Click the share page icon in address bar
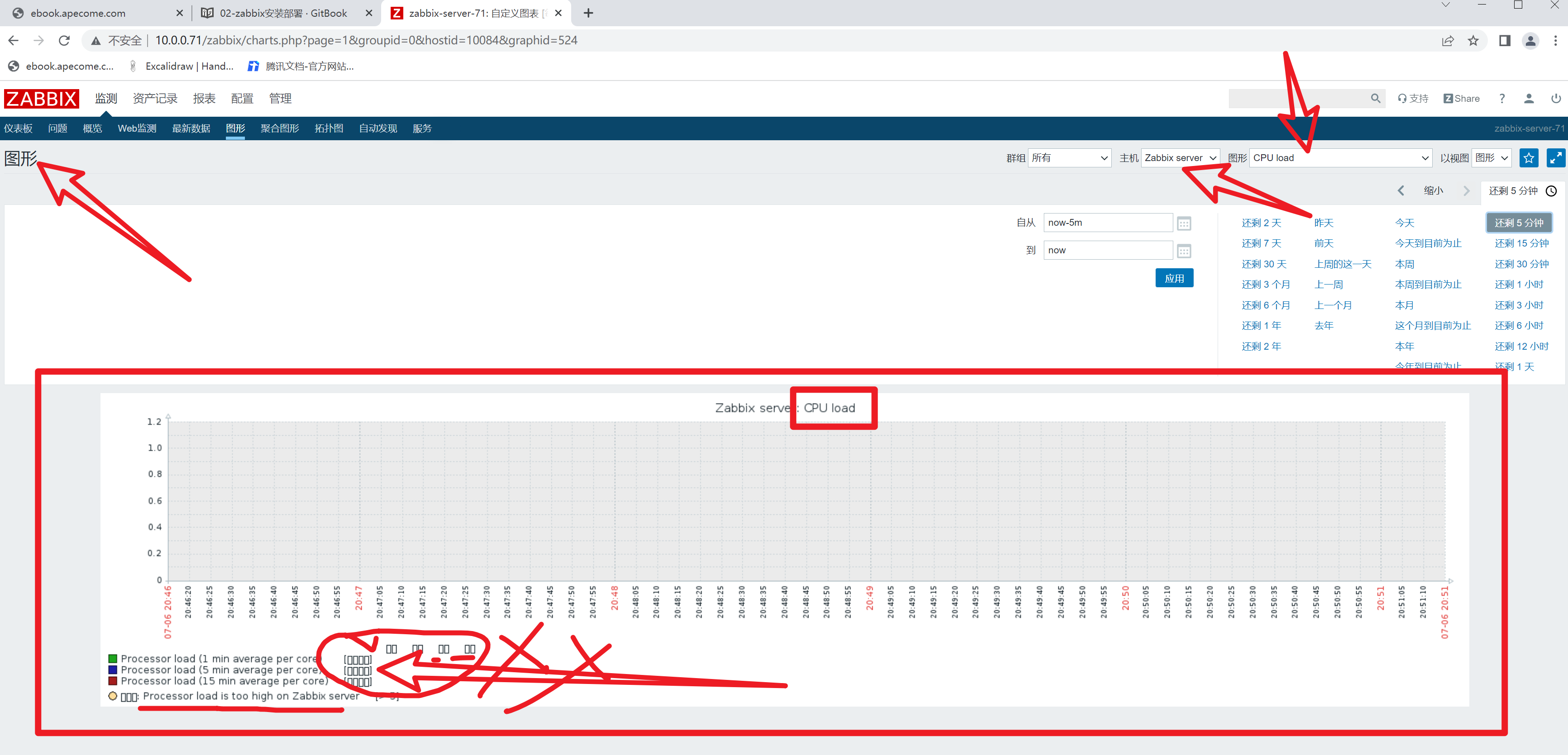Image resolution: width=1568 pixels, height=755 pixels. (x=1448, y=41)
